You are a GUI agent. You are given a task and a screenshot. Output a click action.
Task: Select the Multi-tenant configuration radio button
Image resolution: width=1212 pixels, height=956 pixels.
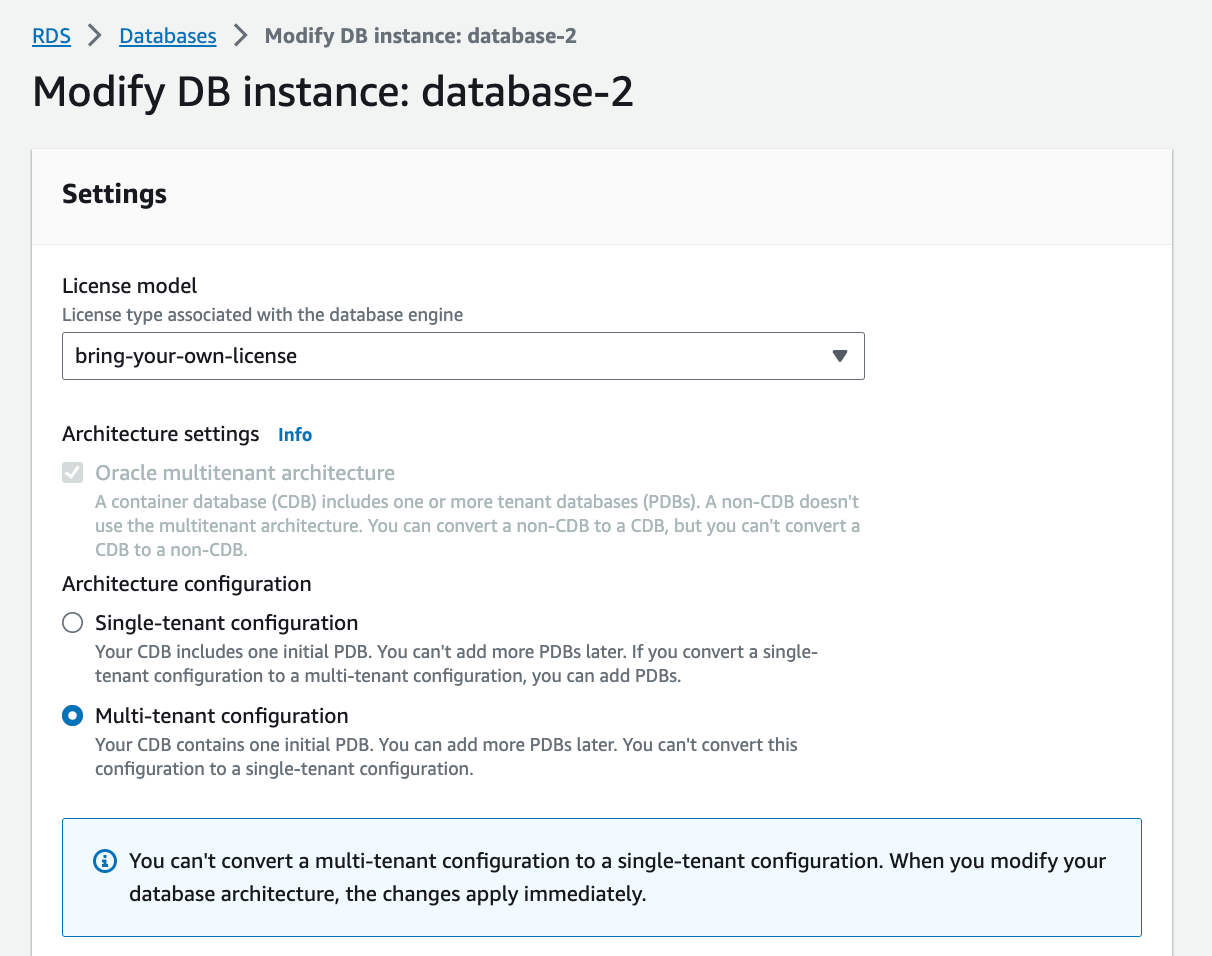coord(73,716)
